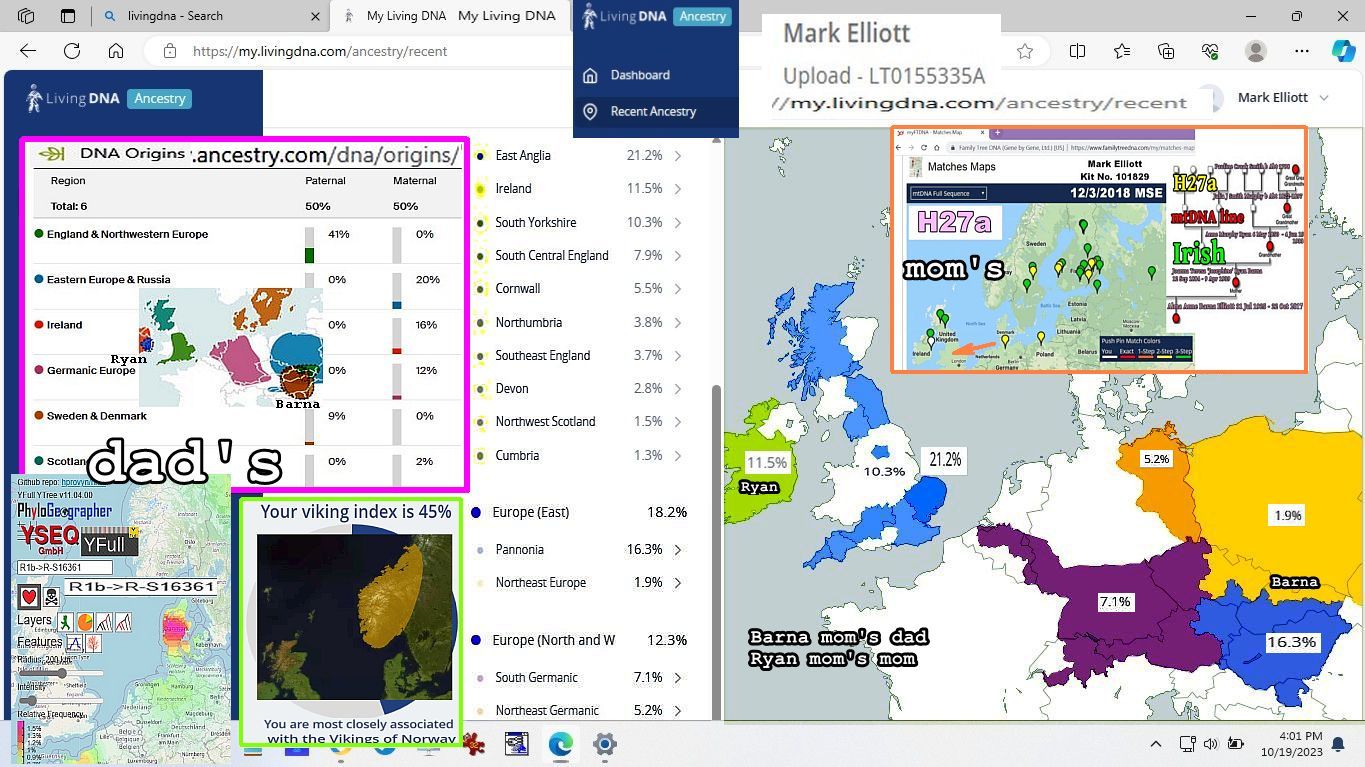Open Microsoft Edge from taskbar

coord(560,744)
